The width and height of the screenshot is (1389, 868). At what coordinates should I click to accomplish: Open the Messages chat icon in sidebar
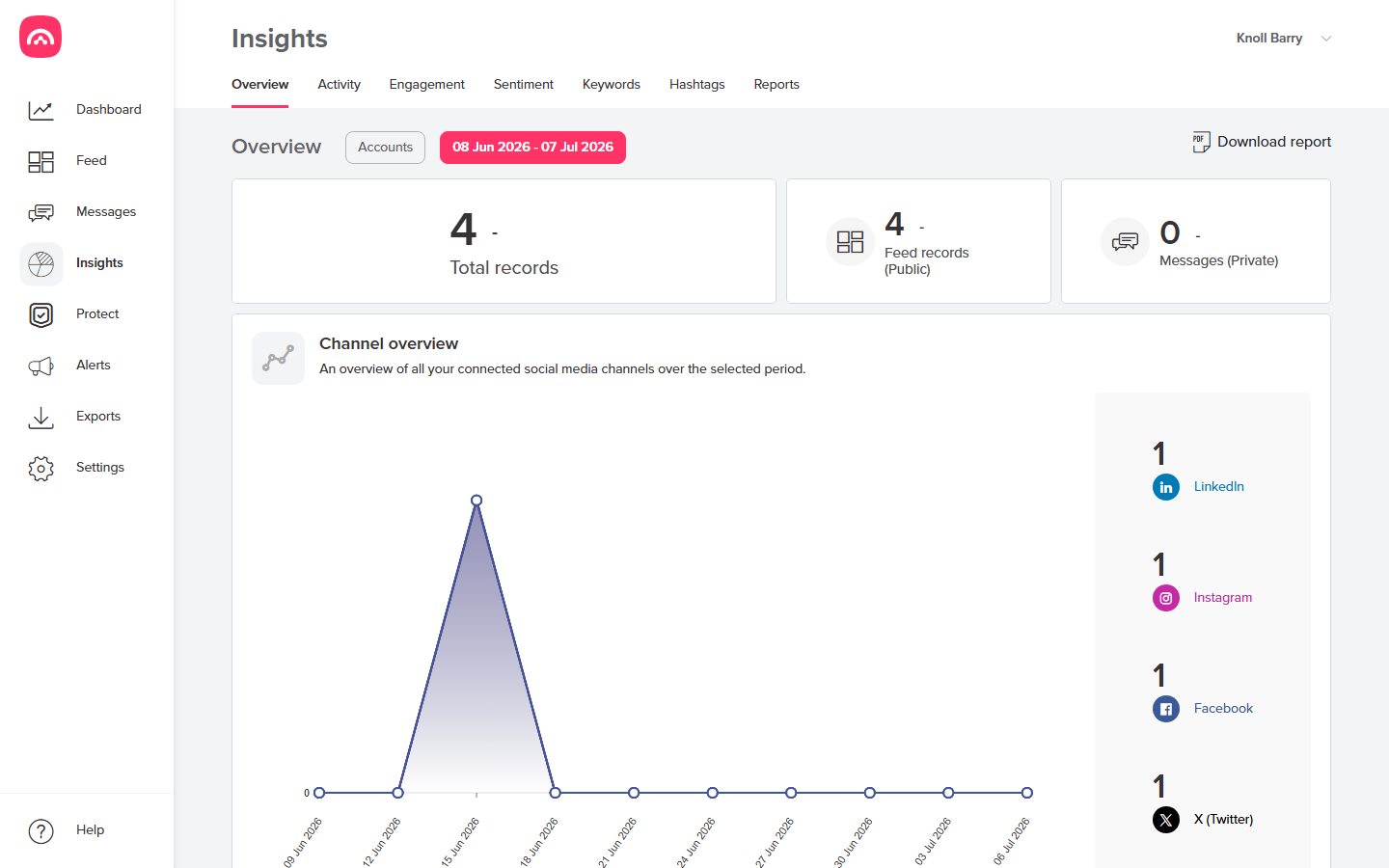point(41,212)
